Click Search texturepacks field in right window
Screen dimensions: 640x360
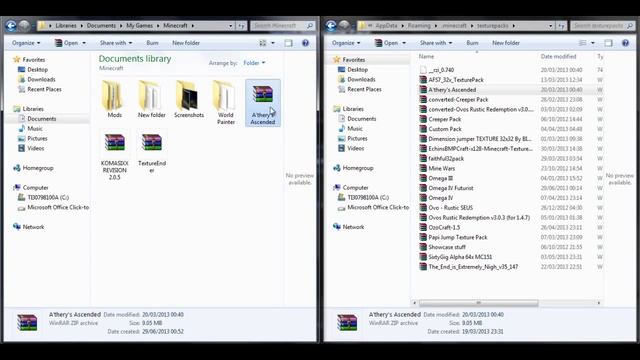602,26
